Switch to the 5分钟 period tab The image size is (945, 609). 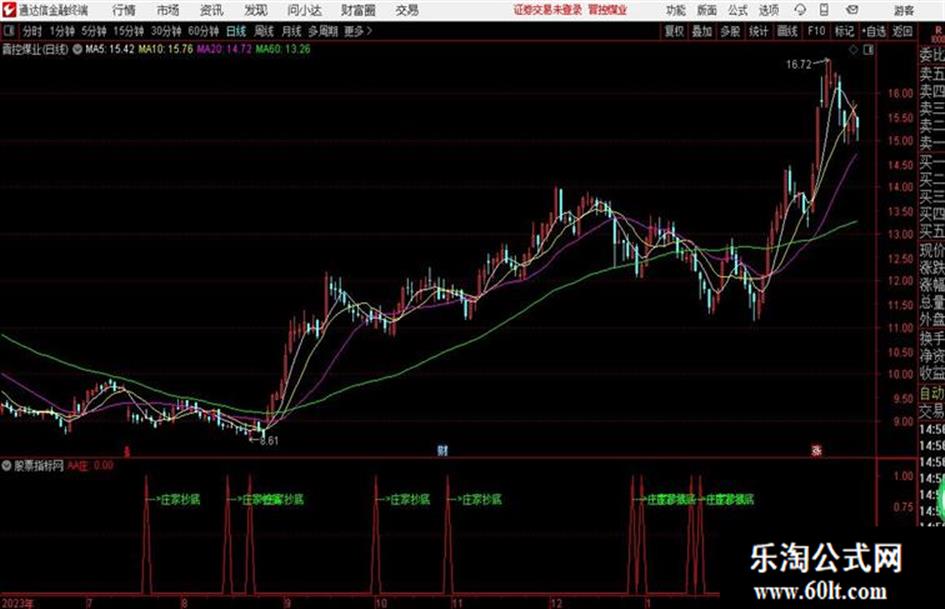[x=93, y=31]
